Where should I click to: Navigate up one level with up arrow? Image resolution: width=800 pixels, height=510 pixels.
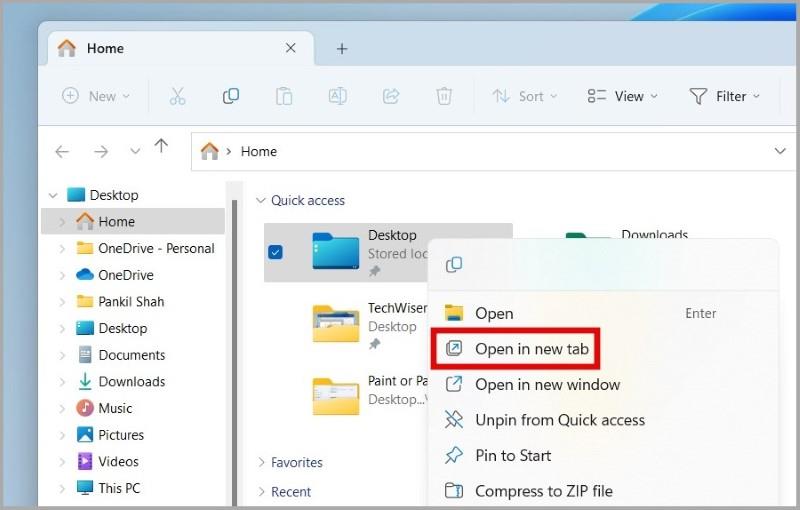(161, 146)
